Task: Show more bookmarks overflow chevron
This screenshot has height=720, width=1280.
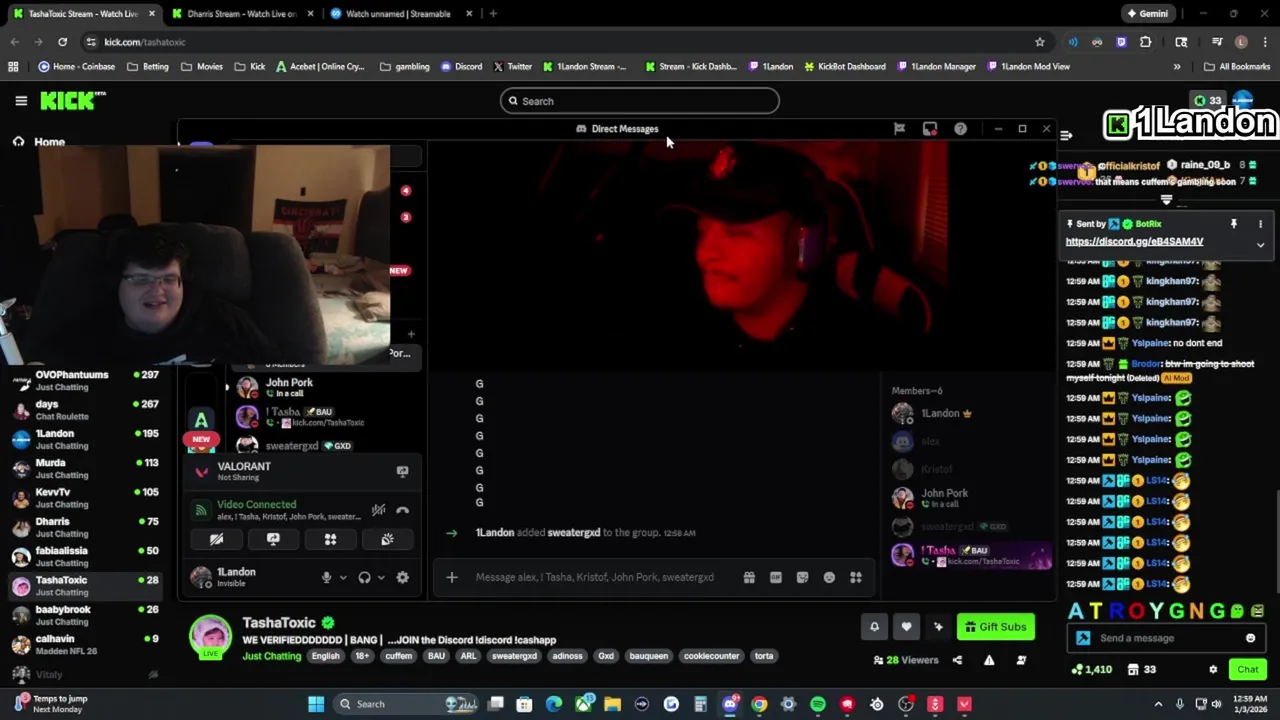Action: [1177, 67]
